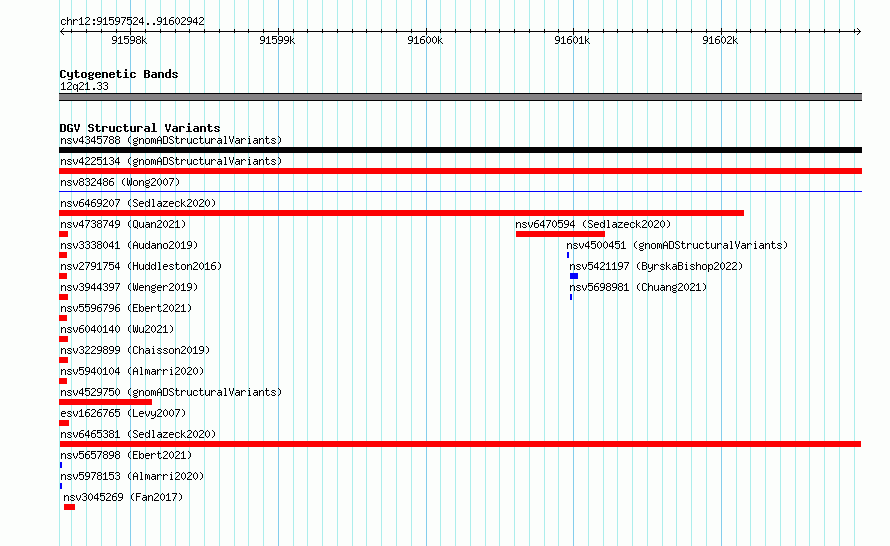890x546 pixels.
Task: Select the small red nsv3229899 bar
Action: pyautogui.click(x=64, y=360)
